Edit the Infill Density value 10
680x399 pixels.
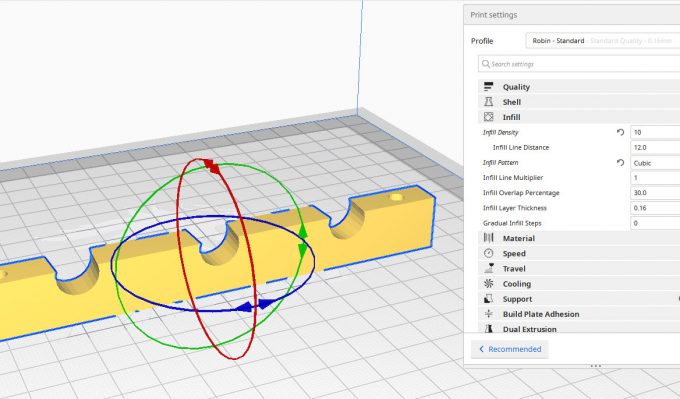tap(655, 132)
